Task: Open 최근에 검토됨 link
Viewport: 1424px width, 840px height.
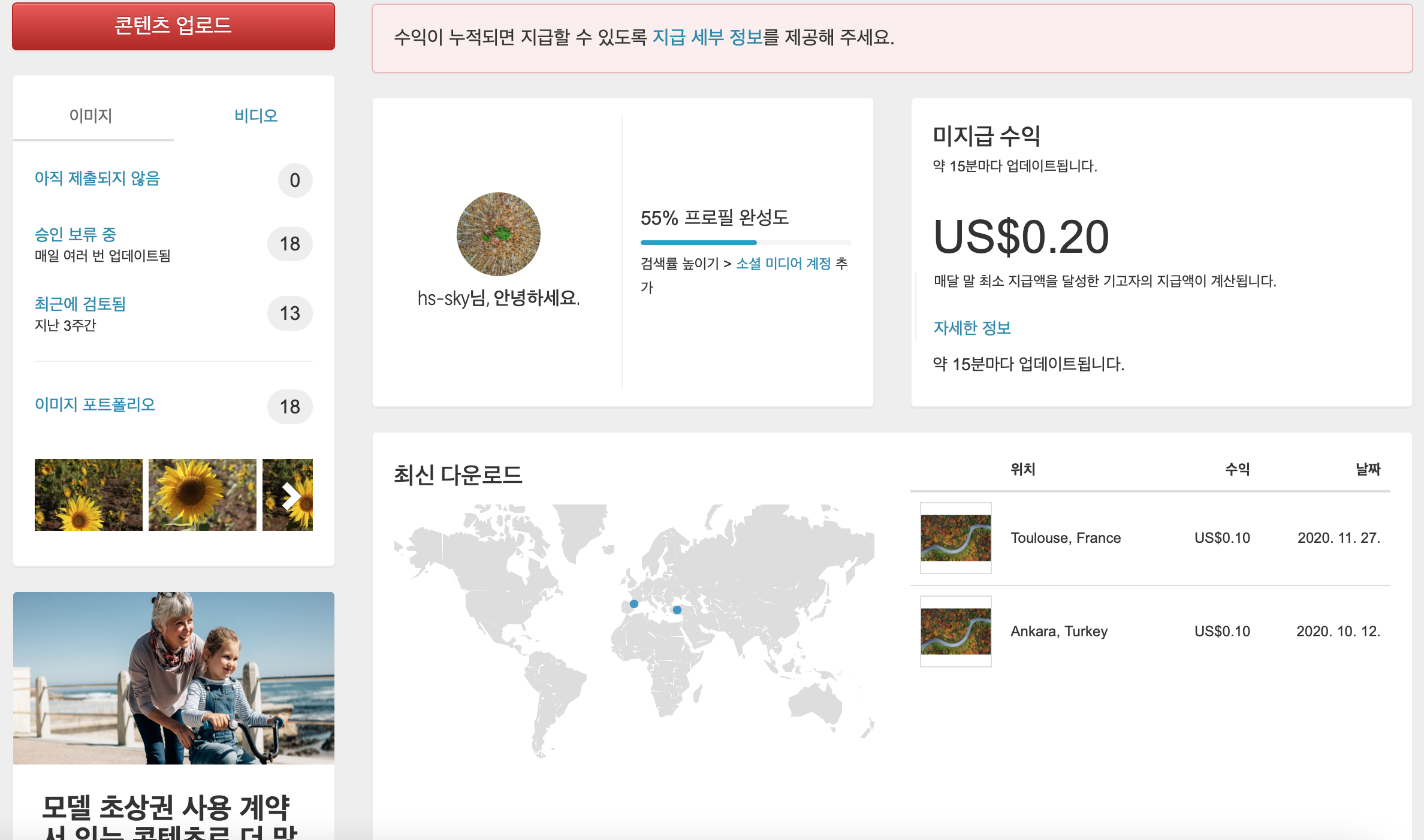Action: click(80, 304)
